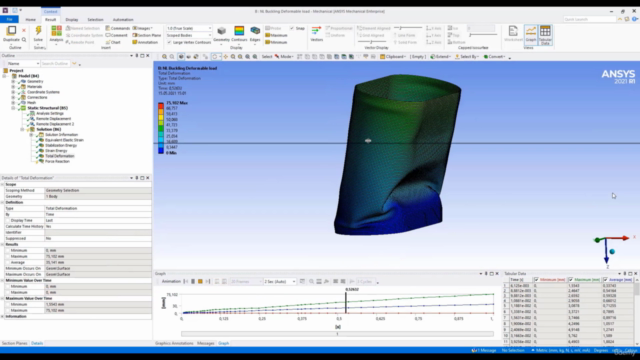The image size is (640, 360).
Task: Switch to the Automation ribbon tab
Action: pos(123,20)
